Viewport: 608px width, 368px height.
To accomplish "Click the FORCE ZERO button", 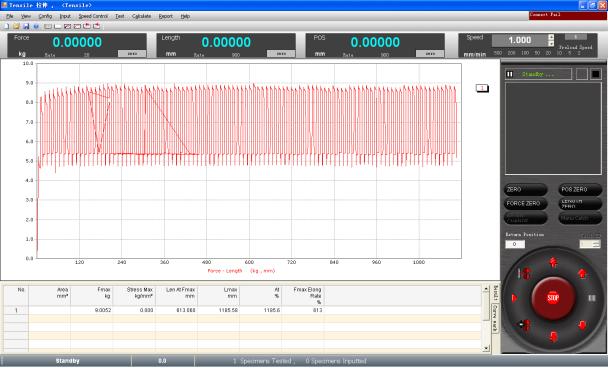I will coord(525,203).
